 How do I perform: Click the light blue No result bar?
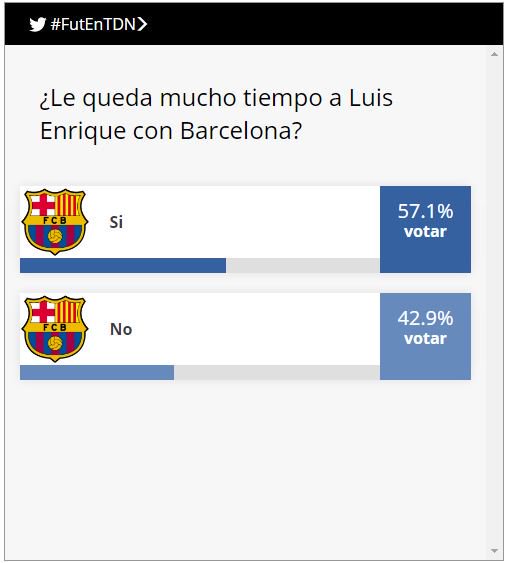97,373
